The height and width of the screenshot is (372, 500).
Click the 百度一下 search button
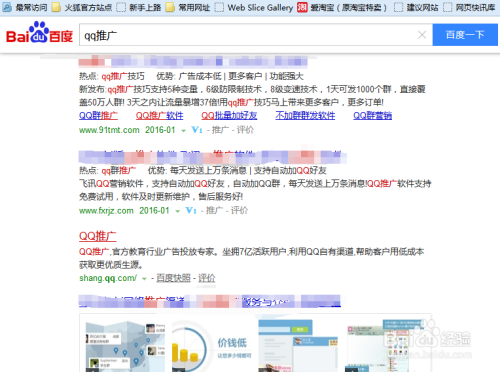pos(465,35)
